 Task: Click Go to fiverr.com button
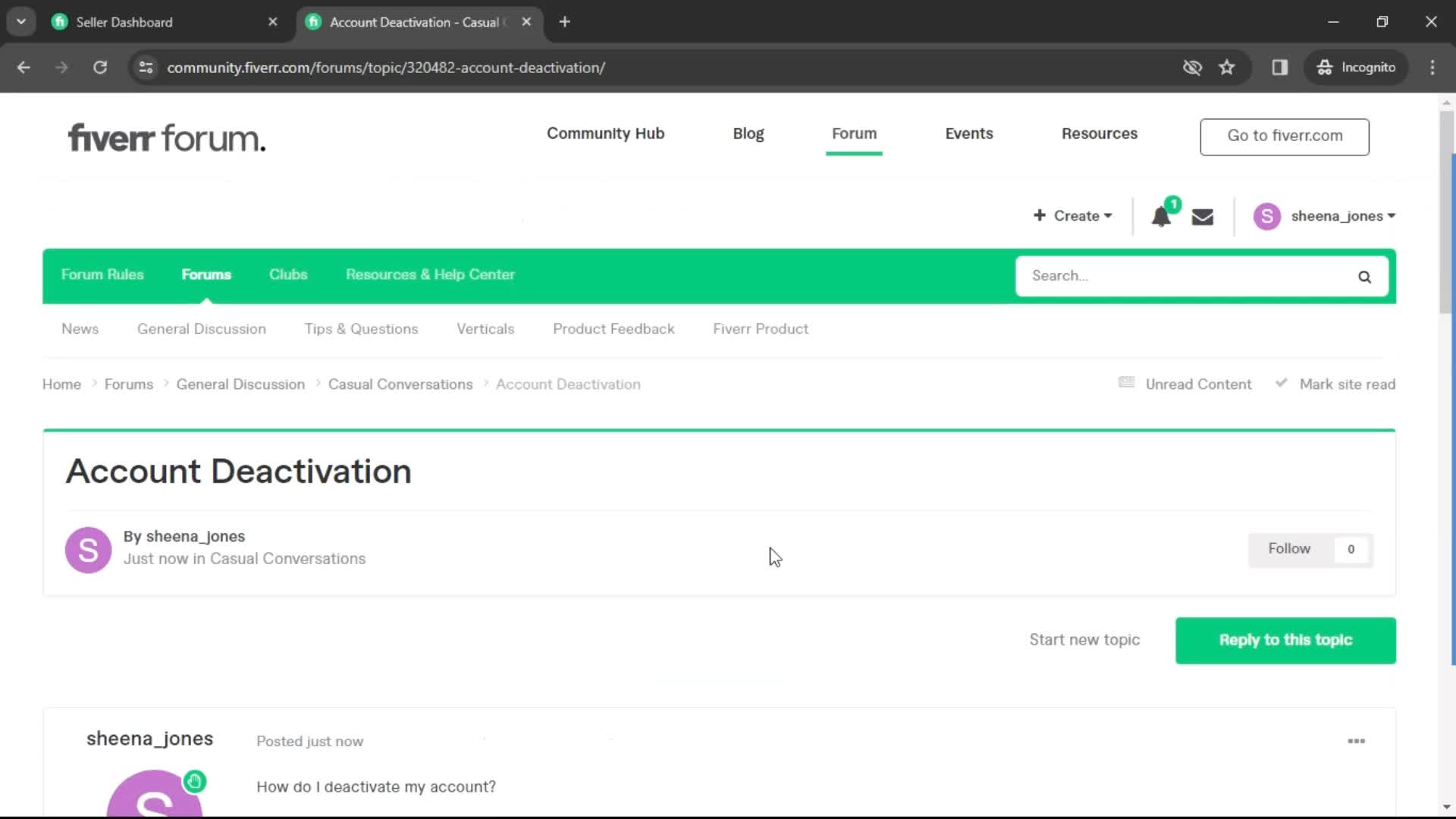(x=1285, y=136)
